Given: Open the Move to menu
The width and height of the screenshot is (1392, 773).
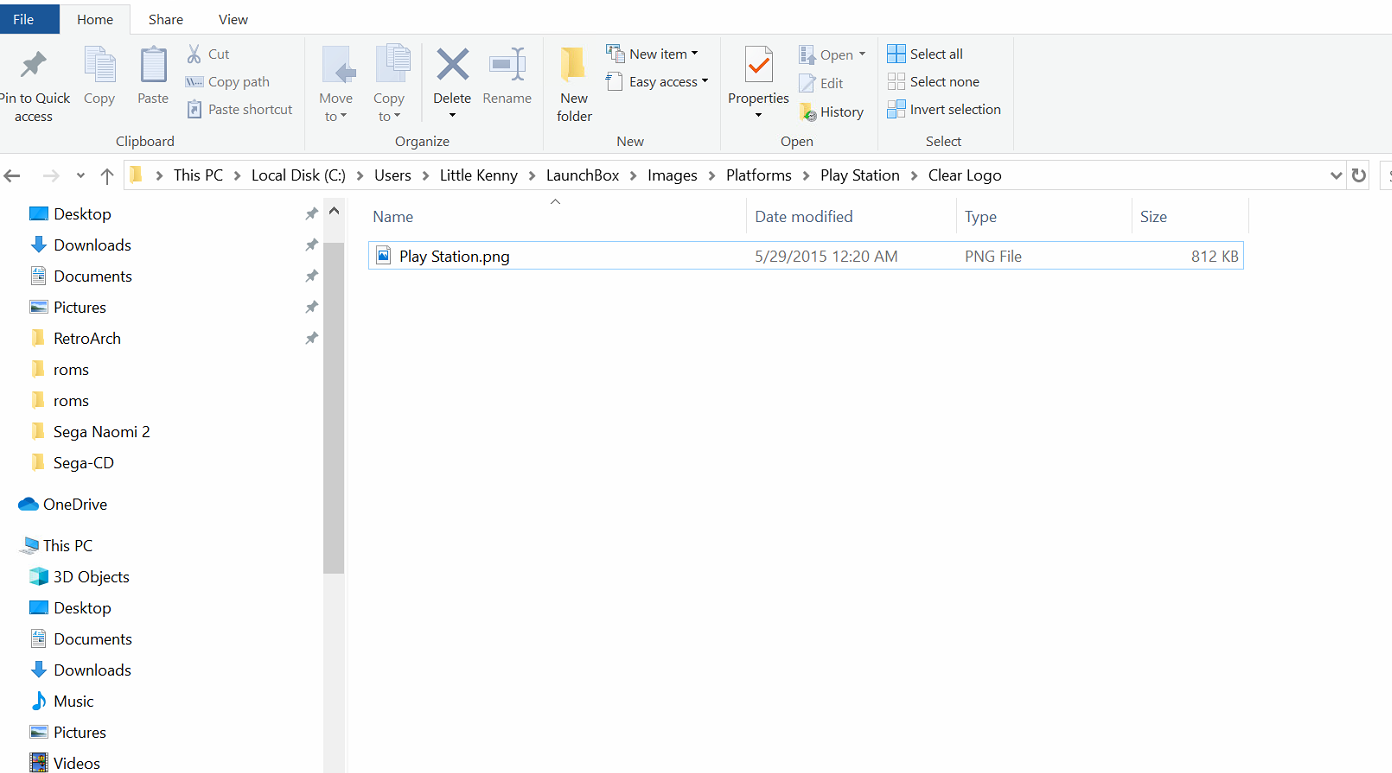Looking at the screenshot, I should (336, 84).
